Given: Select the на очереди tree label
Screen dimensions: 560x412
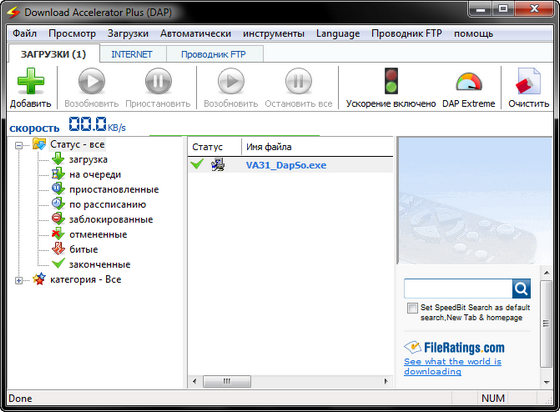Looking at the screenshot, I should click(x=95, y=175).
